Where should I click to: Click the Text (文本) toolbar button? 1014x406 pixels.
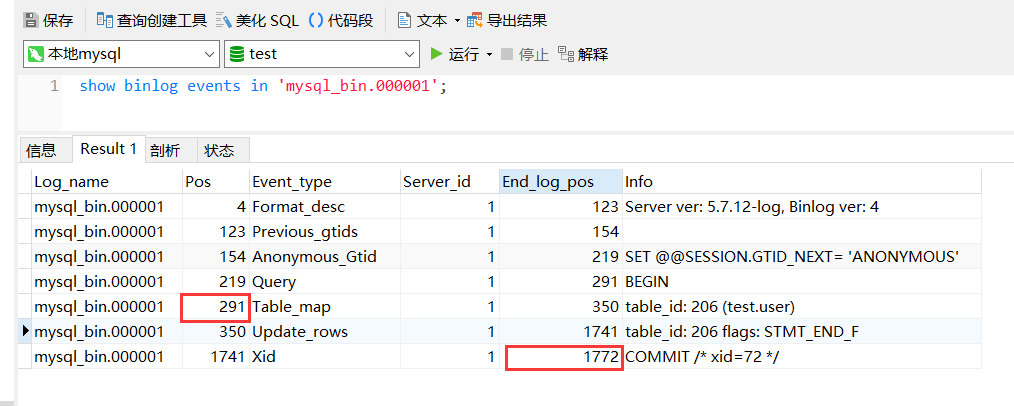point(422,21)
